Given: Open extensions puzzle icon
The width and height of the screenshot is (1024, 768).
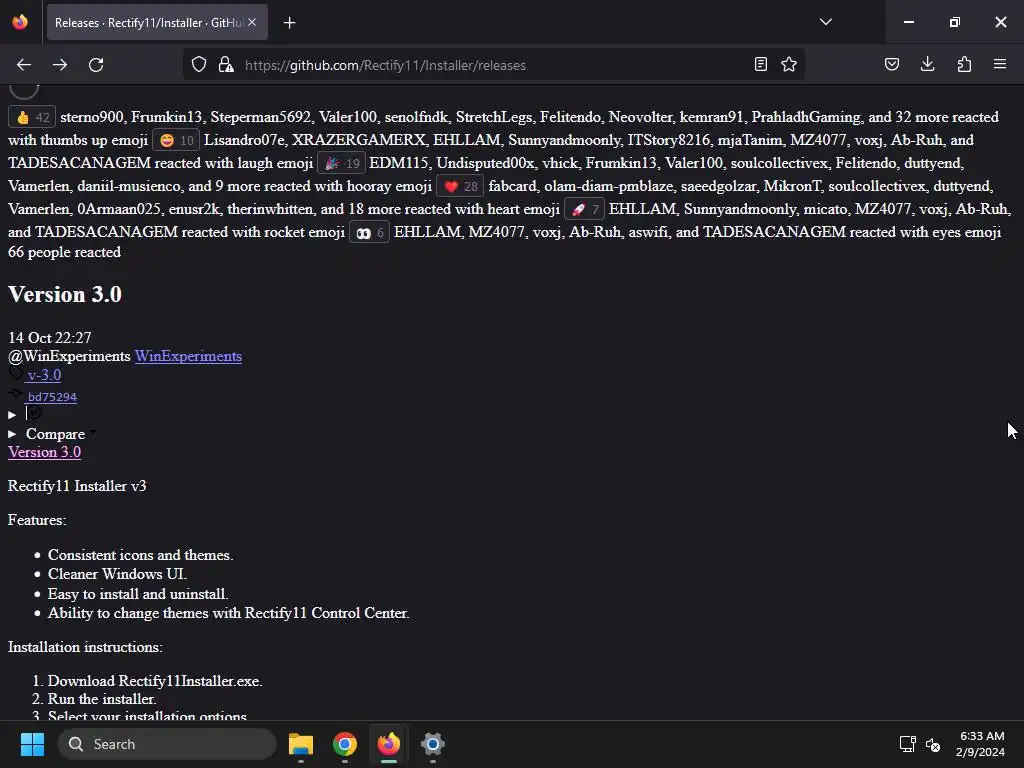Looking at the screenshot, I should click(964, 65).
